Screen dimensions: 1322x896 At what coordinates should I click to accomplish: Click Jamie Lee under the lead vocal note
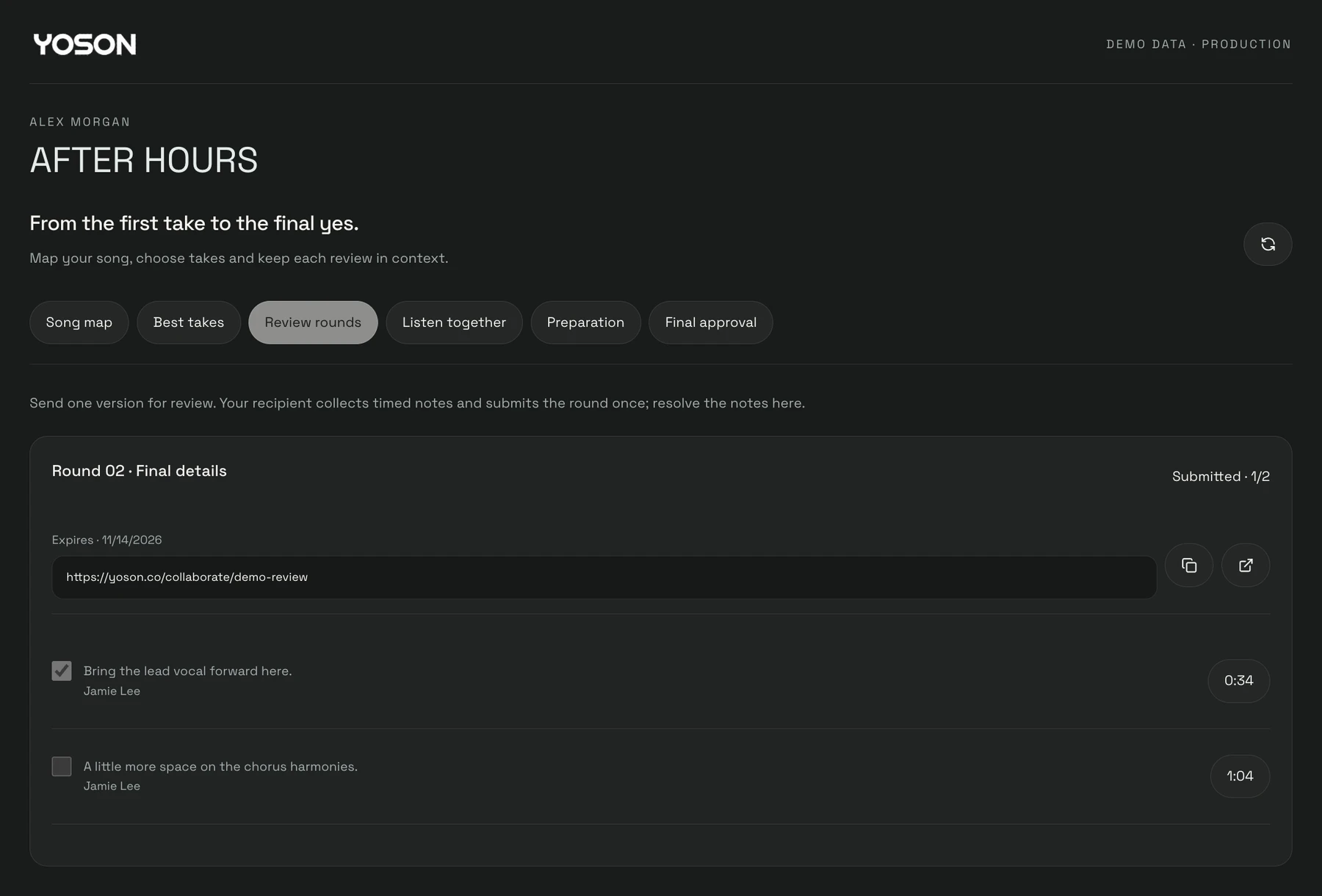112,691
